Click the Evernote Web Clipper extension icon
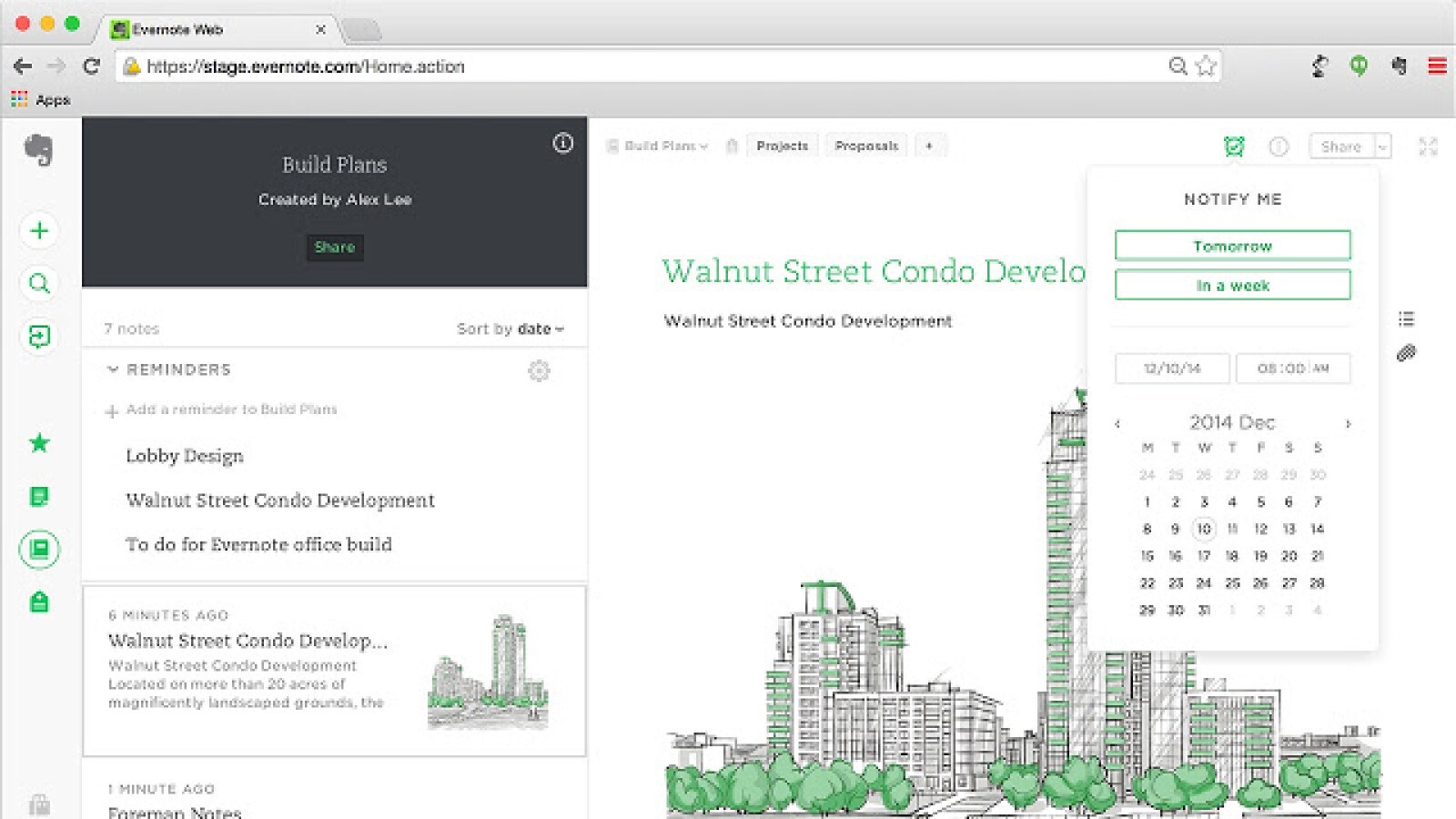This screenshot has height=819, width=1456. coord(1399,66)
